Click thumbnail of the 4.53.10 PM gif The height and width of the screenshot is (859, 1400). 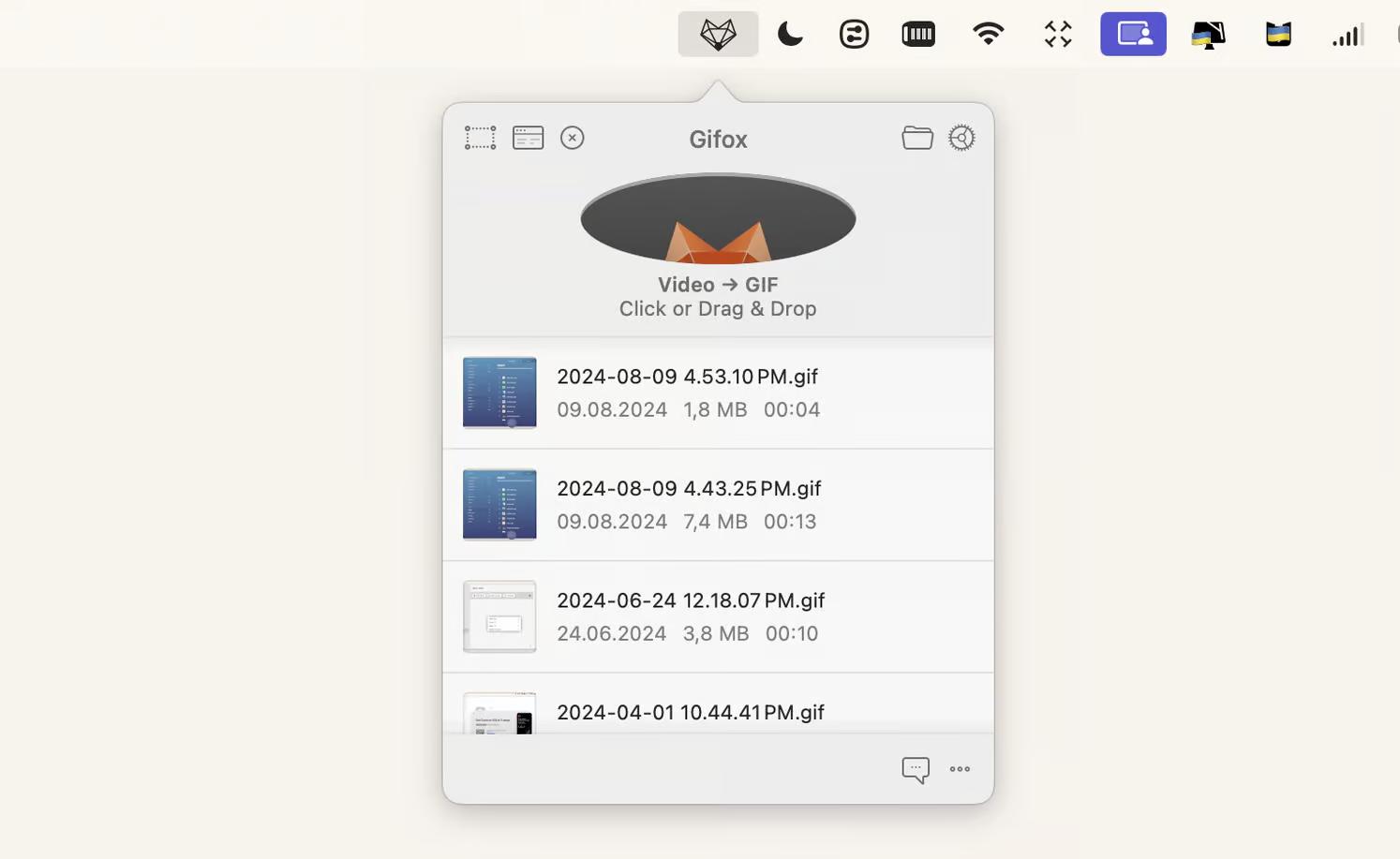[x=499, y=392]
